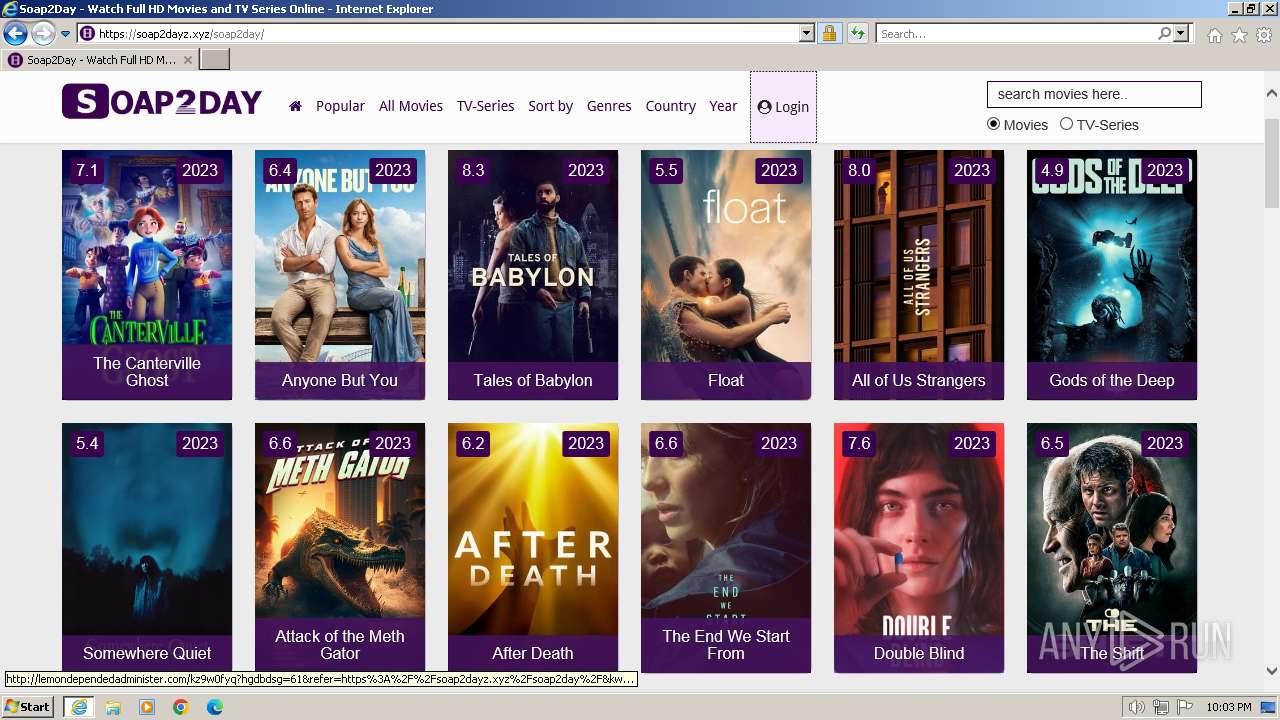Click the browser Forward arrow button
Image resolution: width=1280 pixels, height=720 pixels.
click(43, 34)
